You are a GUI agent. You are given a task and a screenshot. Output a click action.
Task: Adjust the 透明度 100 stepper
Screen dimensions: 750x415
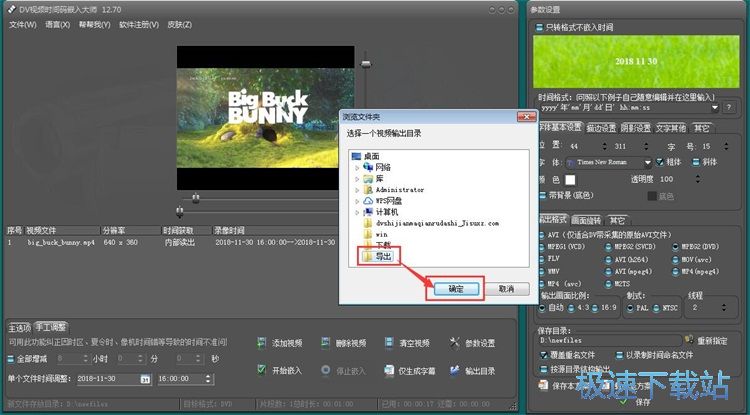[697, 179]
